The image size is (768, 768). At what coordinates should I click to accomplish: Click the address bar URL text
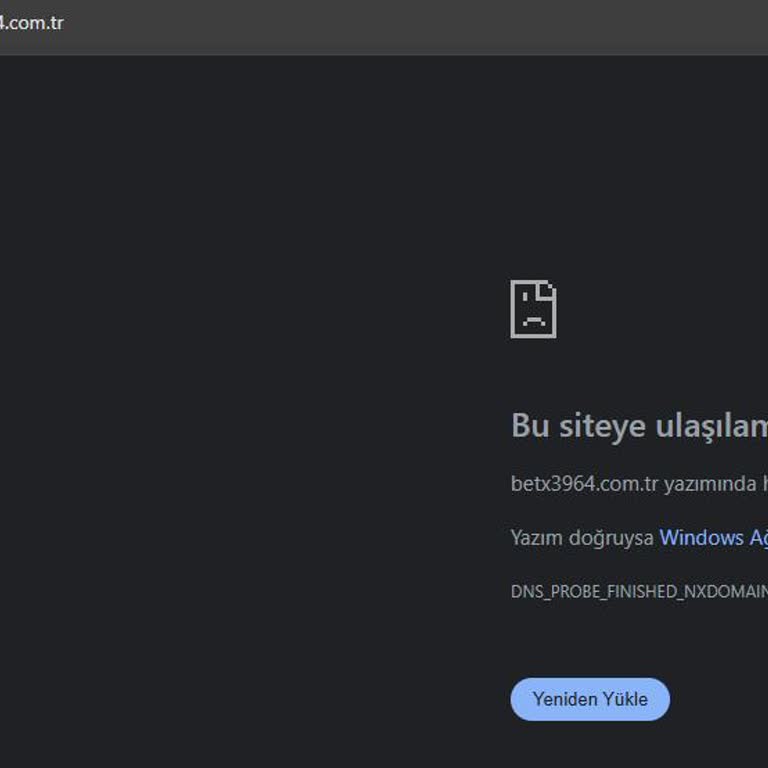[x=31, y=23]
